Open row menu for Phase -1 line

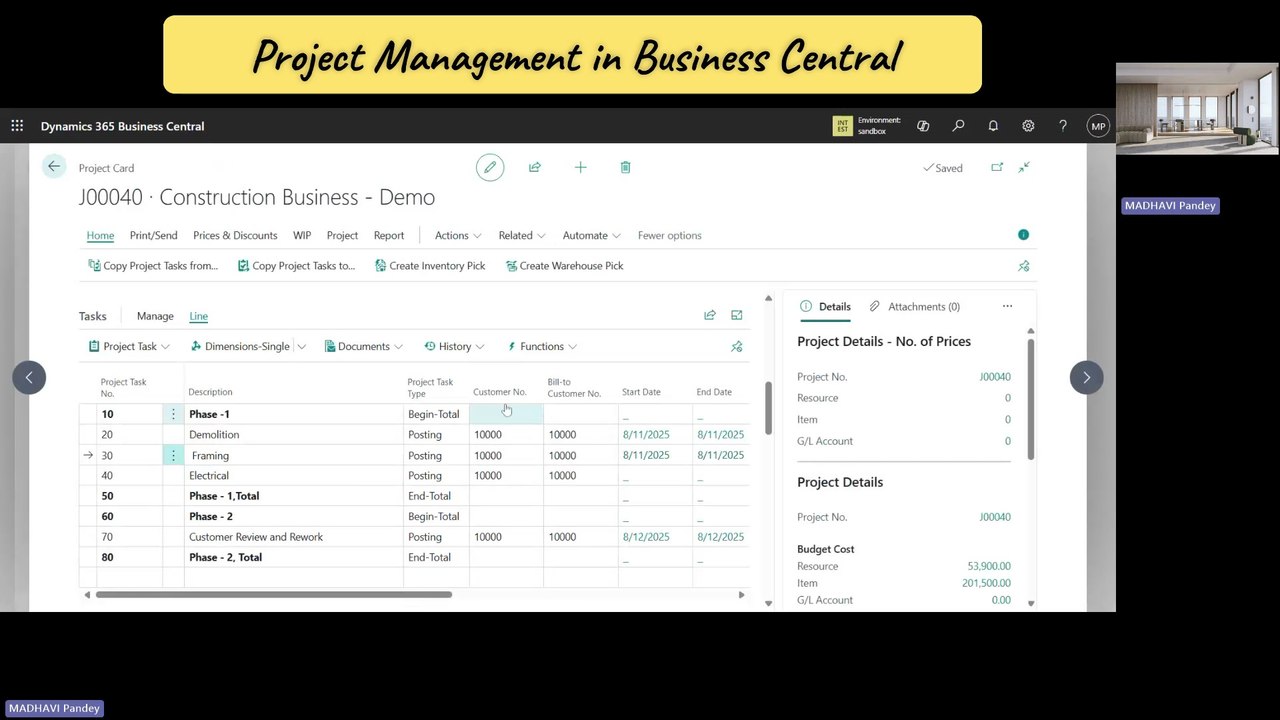point(173,414)
